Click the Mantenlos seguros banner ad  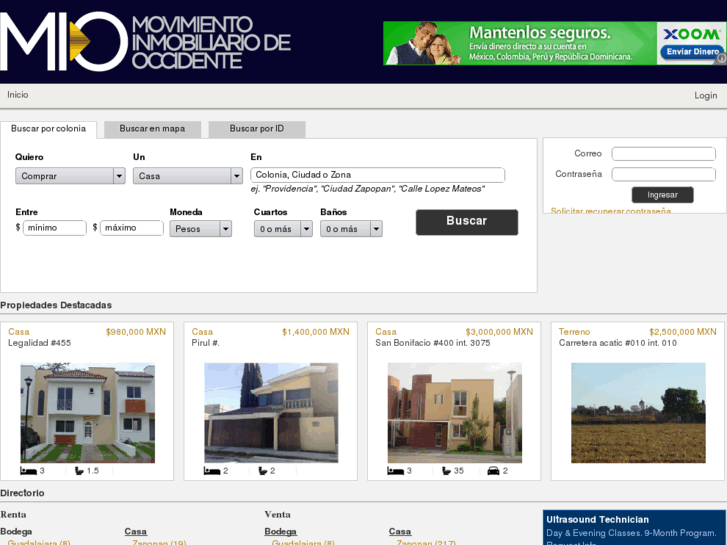[555, 43]
